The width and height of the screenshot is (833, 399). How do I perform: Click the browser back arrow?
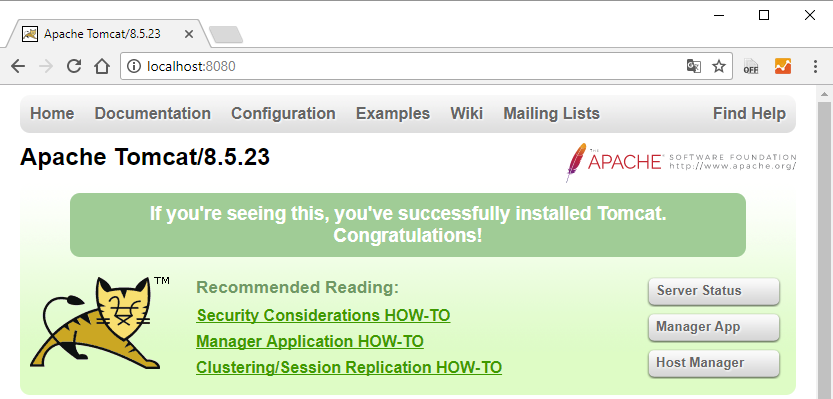(x=18, y=66)
